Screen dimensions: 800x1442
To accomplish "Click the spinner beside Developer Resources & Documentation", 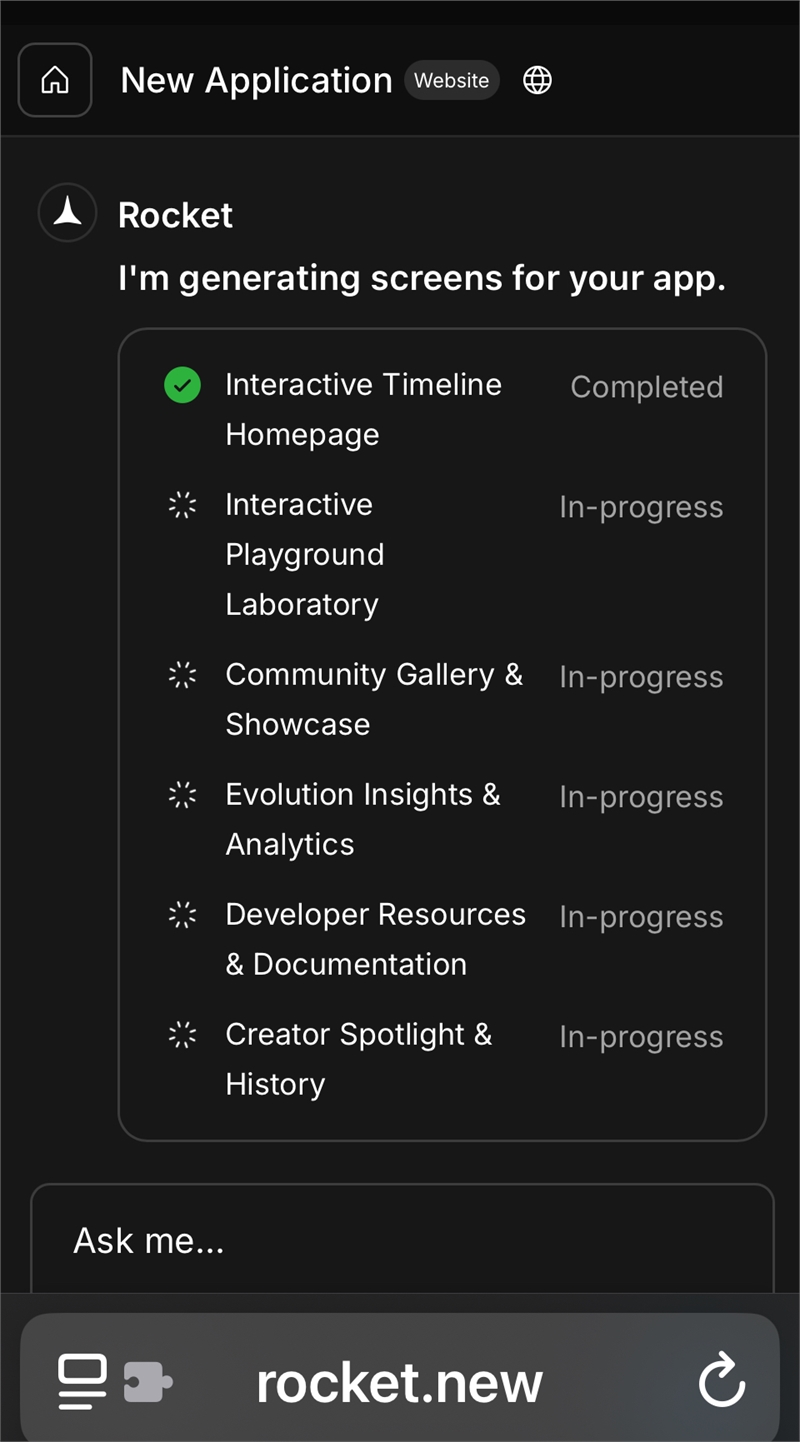I will (x=182, y=915).
